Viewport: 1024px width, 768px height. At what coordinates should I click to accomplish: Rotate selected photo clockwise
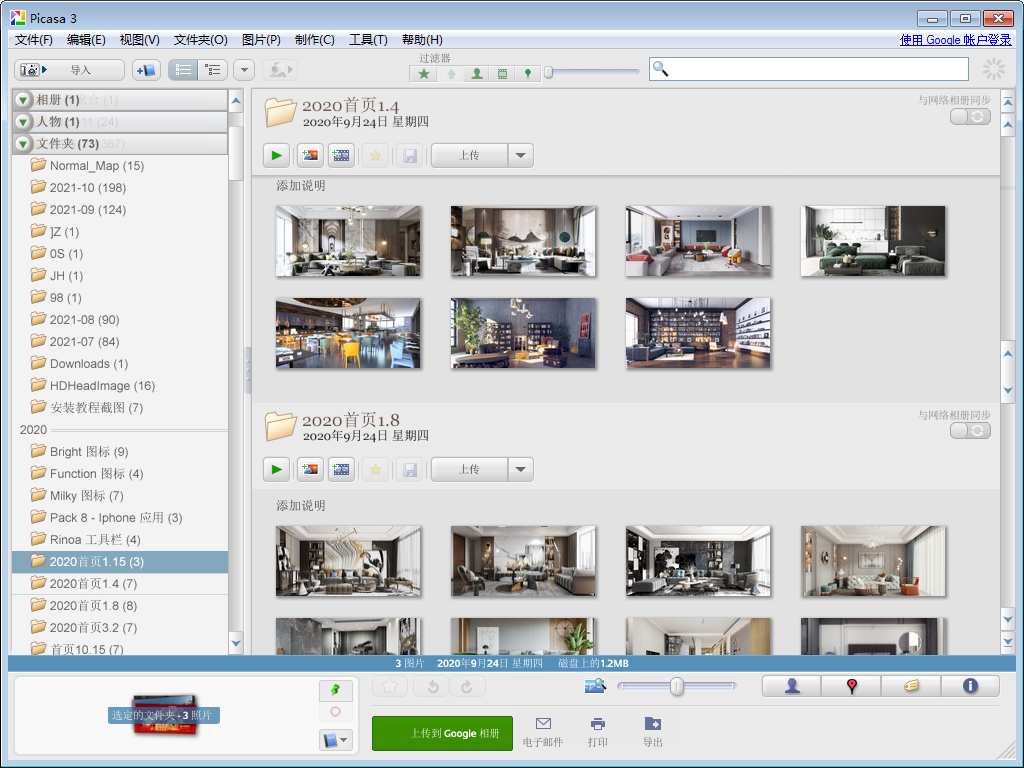pyautogui.click(x=466, y=686)
